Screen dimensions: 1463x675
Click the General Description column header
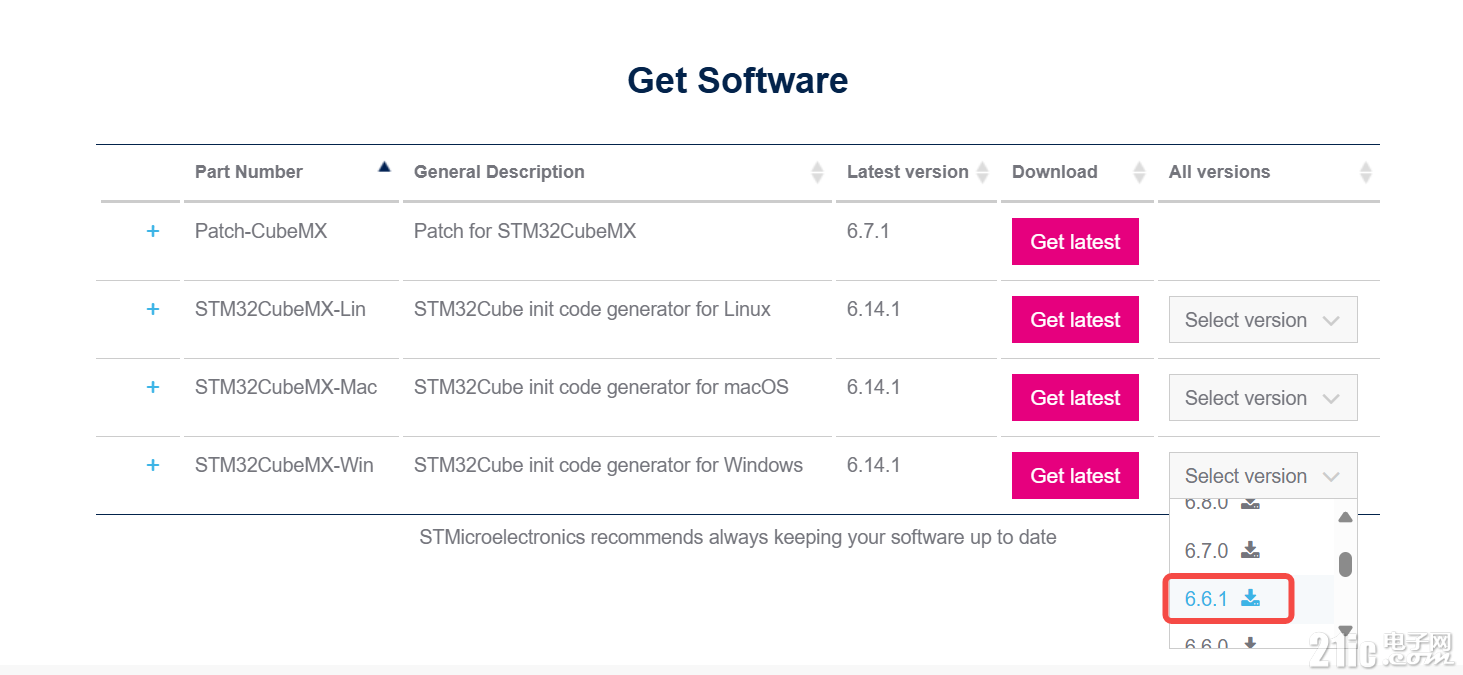pyautogui.click(x=499, y=172)
